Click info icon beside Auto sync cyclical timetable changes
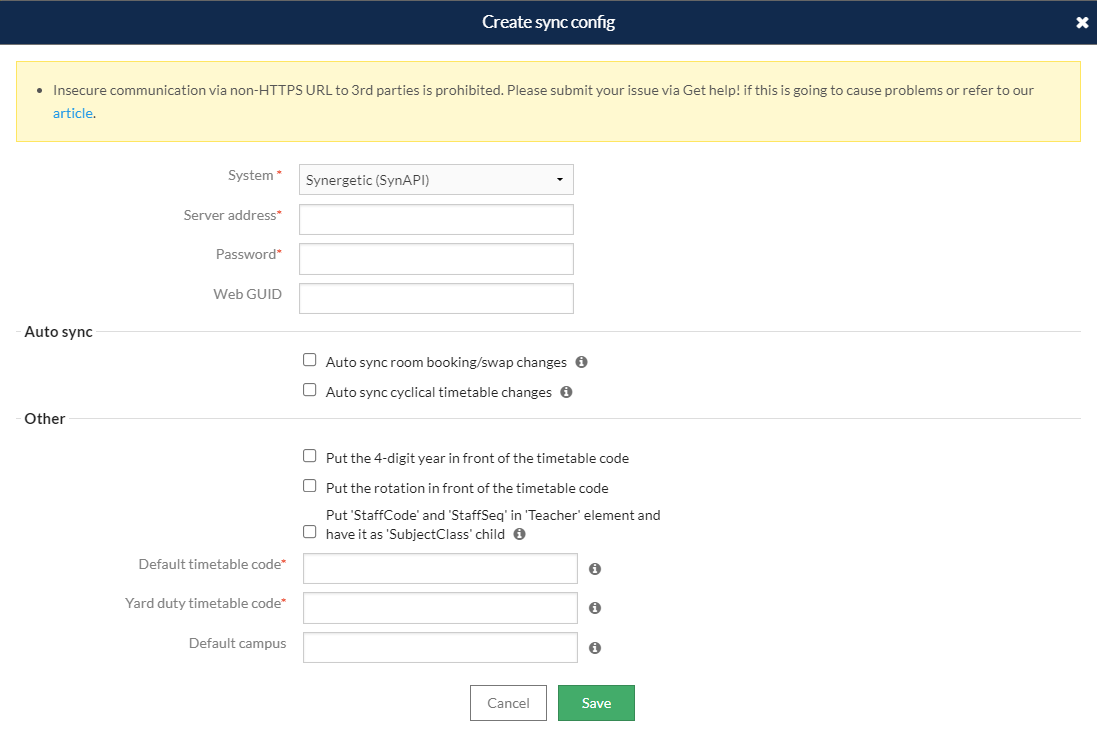1097x735 pixels. (x=567, y=392)
